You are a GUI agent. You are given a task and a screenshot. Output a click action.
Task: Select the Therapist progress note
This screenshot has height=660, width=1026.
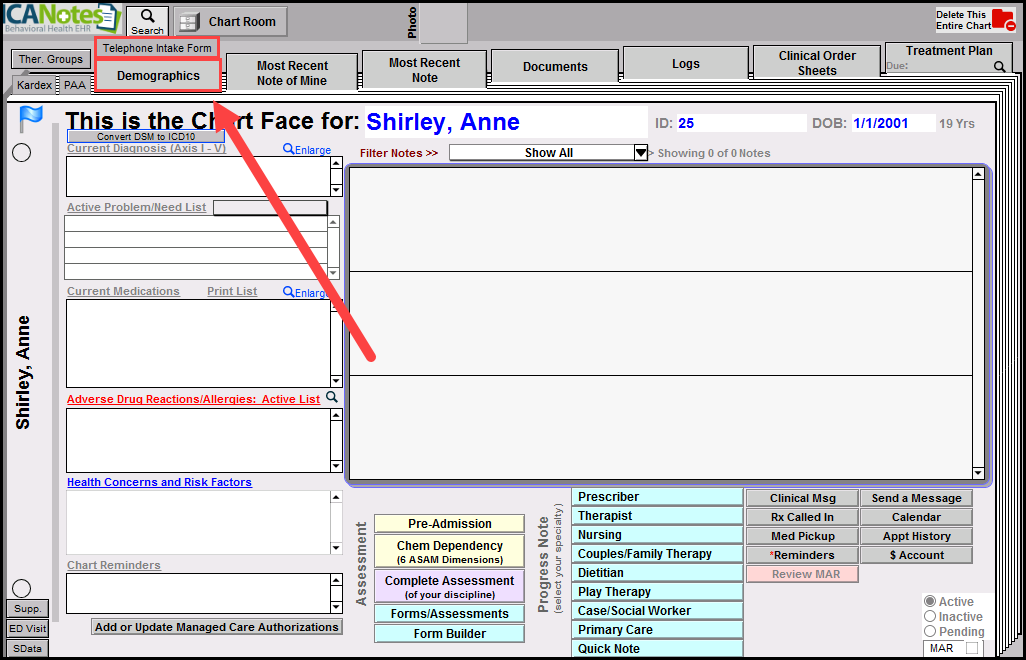[656, 516]
